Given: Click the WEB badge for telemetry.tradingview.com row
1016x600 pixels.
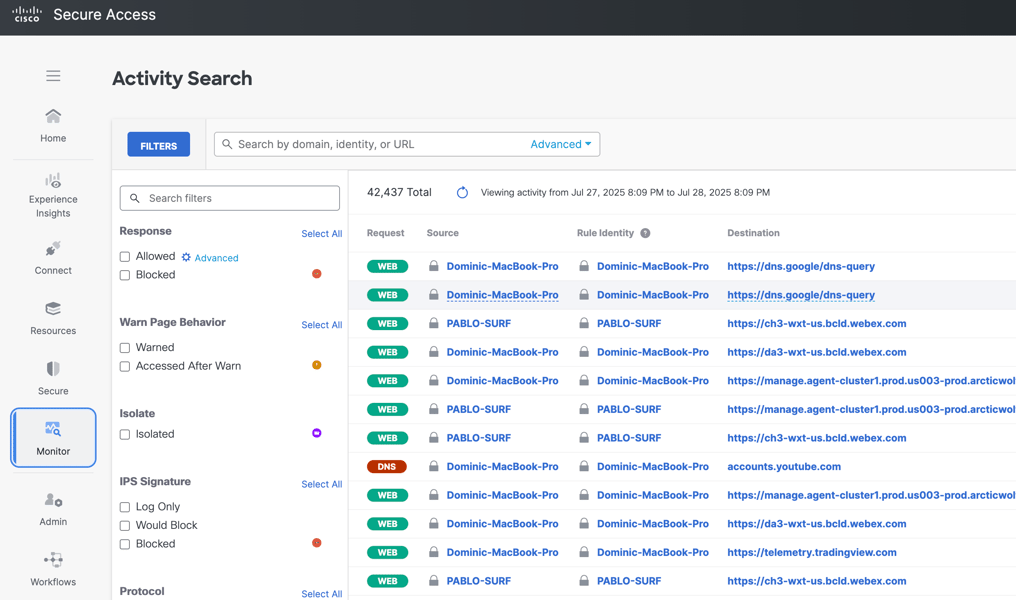Looking at the screenshot, I should (x=387, y=552).
